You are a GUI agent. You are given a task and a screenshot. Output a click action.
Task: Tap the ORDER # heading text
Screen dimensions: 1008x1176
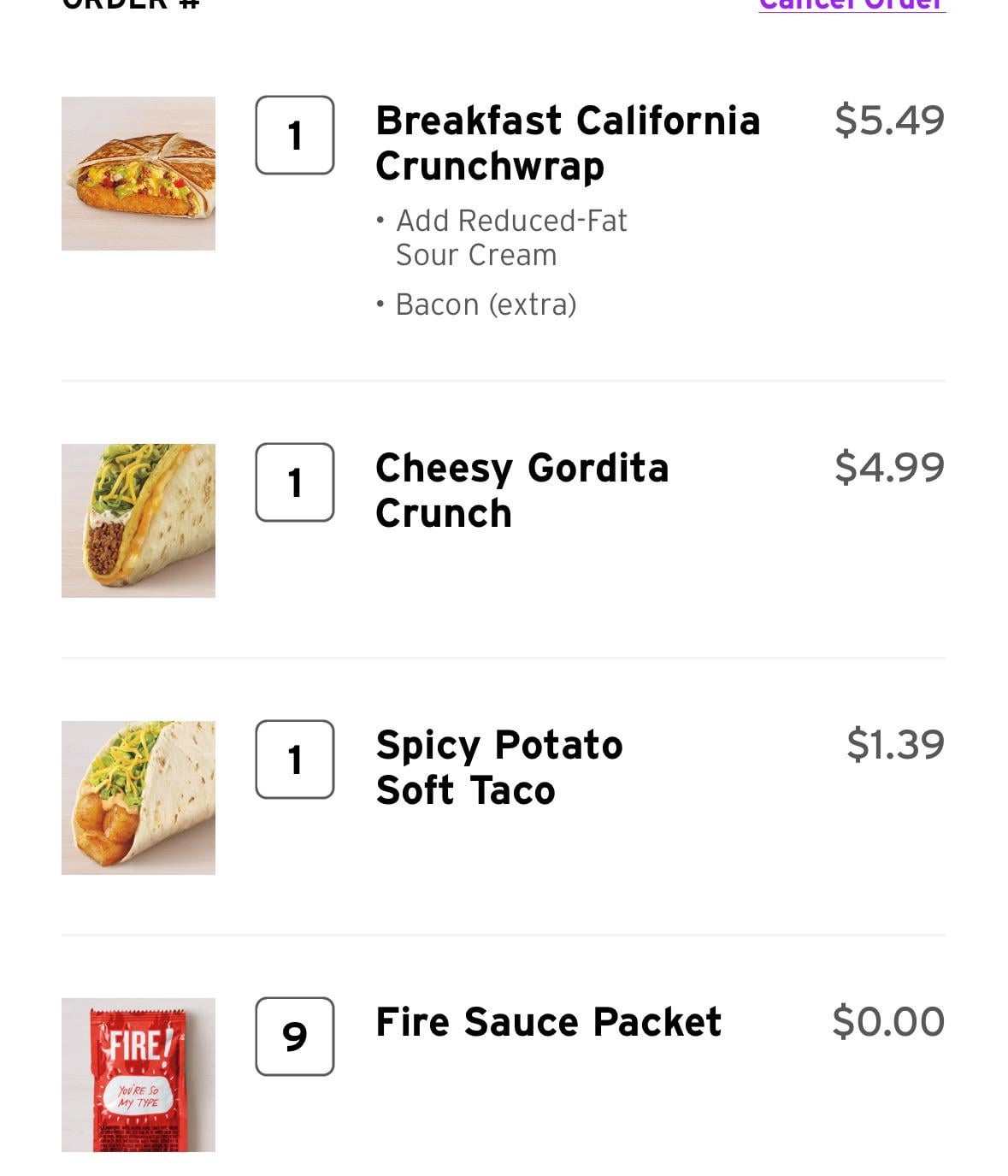point(131,3)
